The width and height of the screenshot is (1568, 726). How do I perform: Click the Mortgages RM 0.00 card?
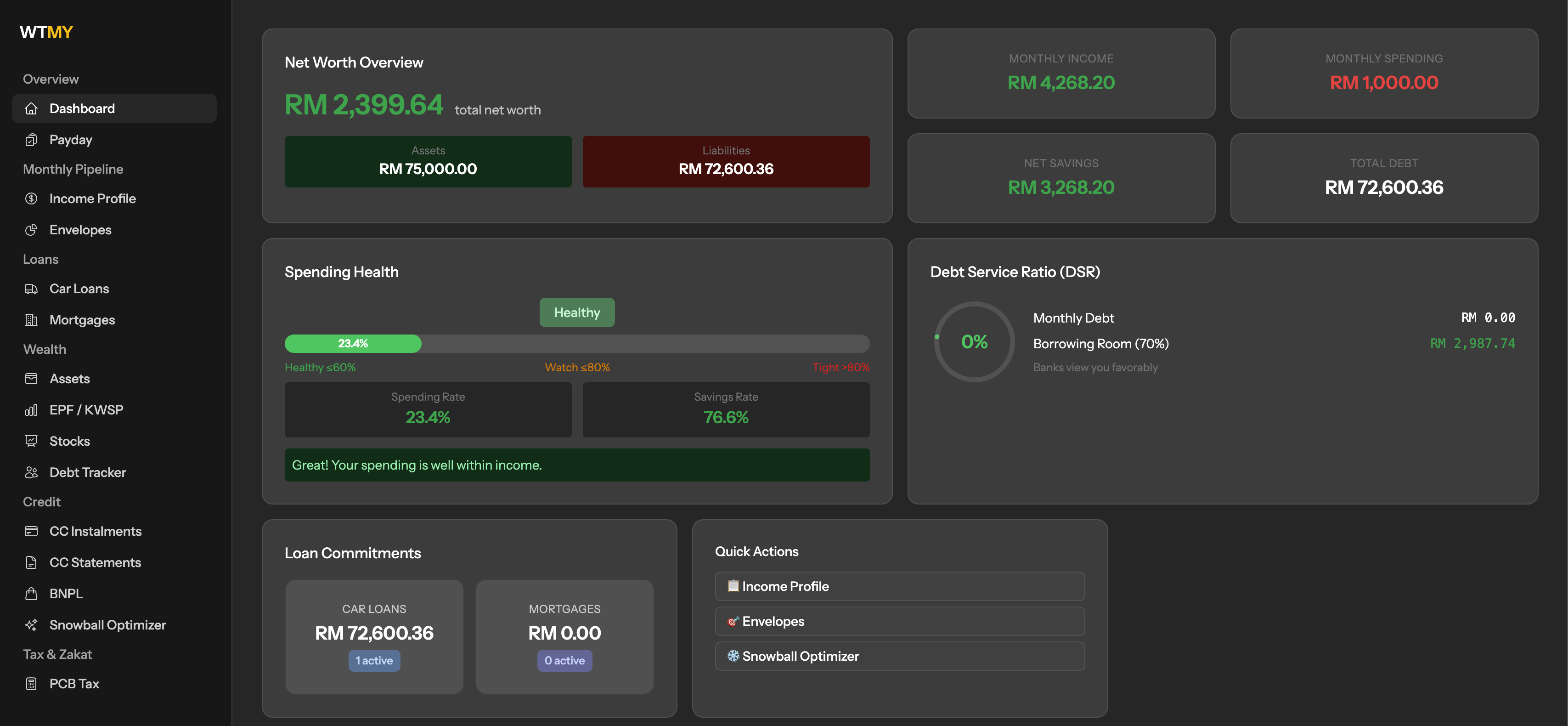565,636
